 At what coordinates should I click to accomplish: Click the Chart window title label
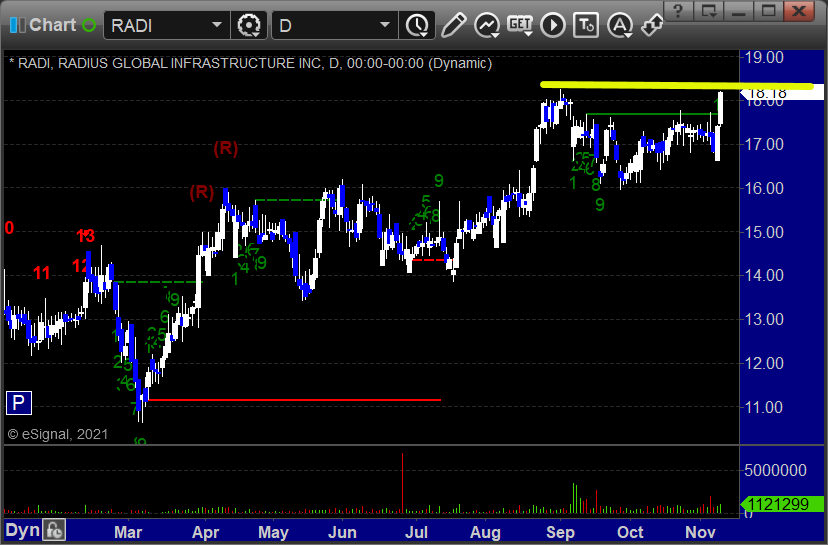point(52,25)
